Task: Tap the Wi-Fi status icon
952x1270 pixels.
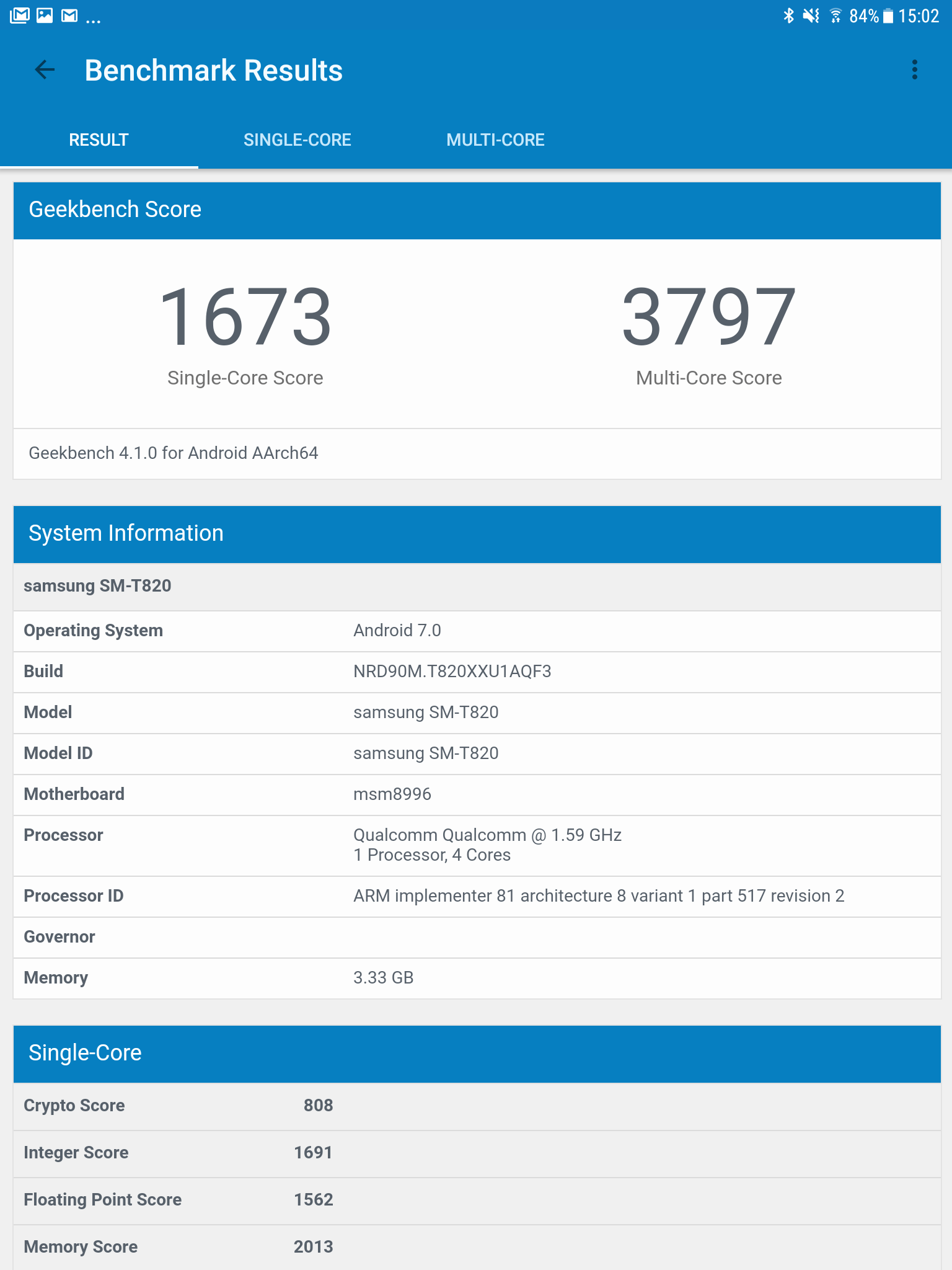Action: (836, 16)
